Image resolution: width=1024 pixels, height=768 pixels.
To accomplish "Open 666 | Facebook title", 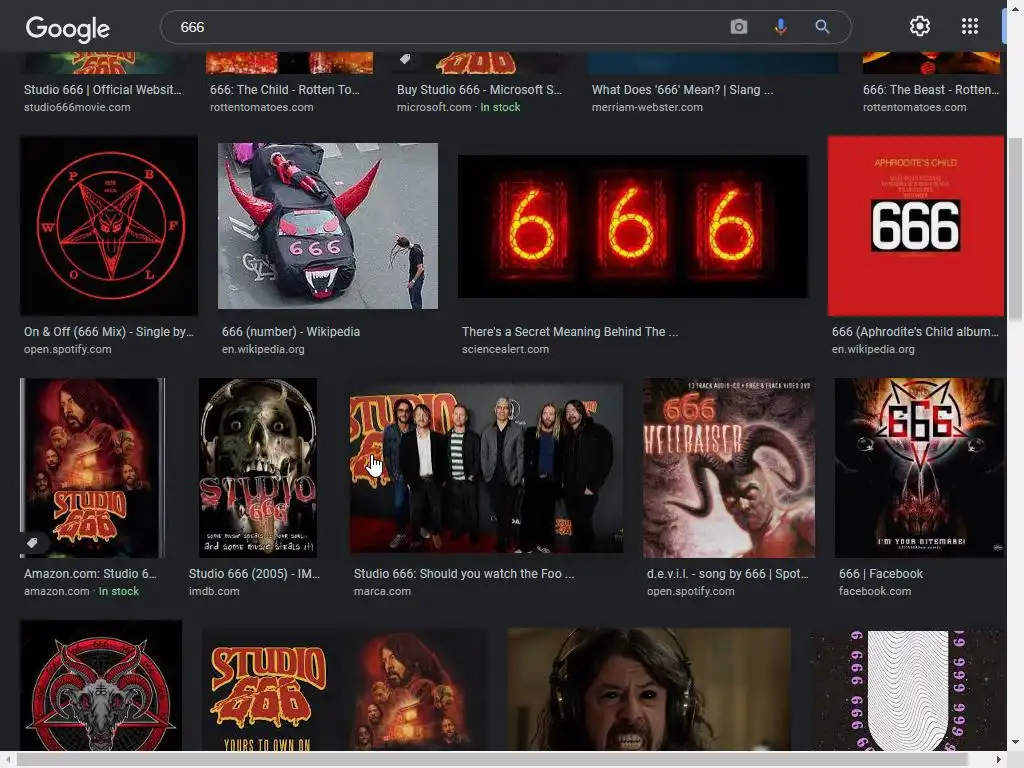I will [x=880, y=573].
